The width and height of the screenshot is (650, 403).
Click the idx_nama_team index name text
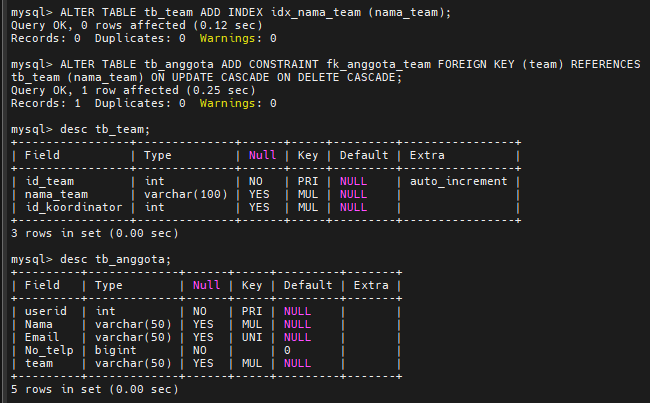coord(316,12)
